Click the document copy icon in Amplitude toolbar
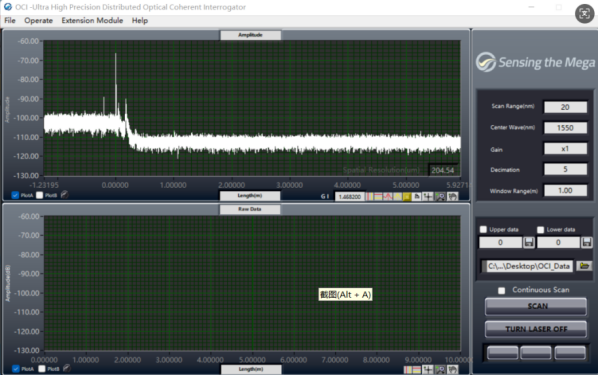This screenshot has width=599, height=376. pyautogui.click(x=416, y=196)
